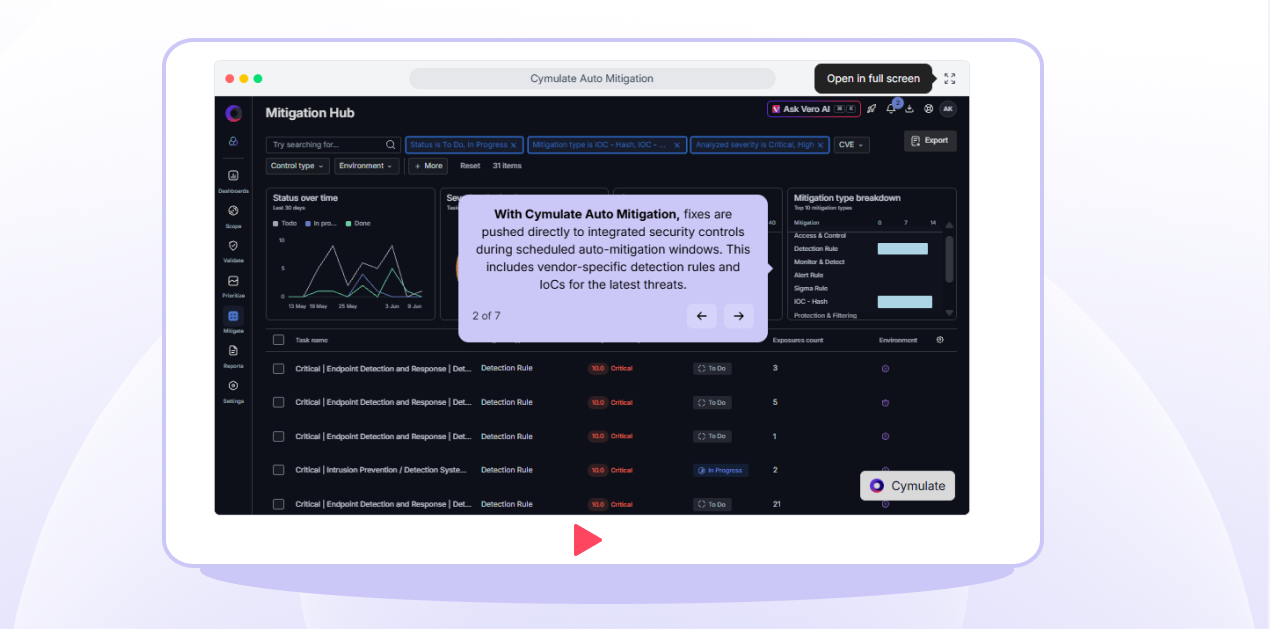Click the red play arrow below the demo
Viewport: 1270px width, 629px height.
click(x=587, y=540)
